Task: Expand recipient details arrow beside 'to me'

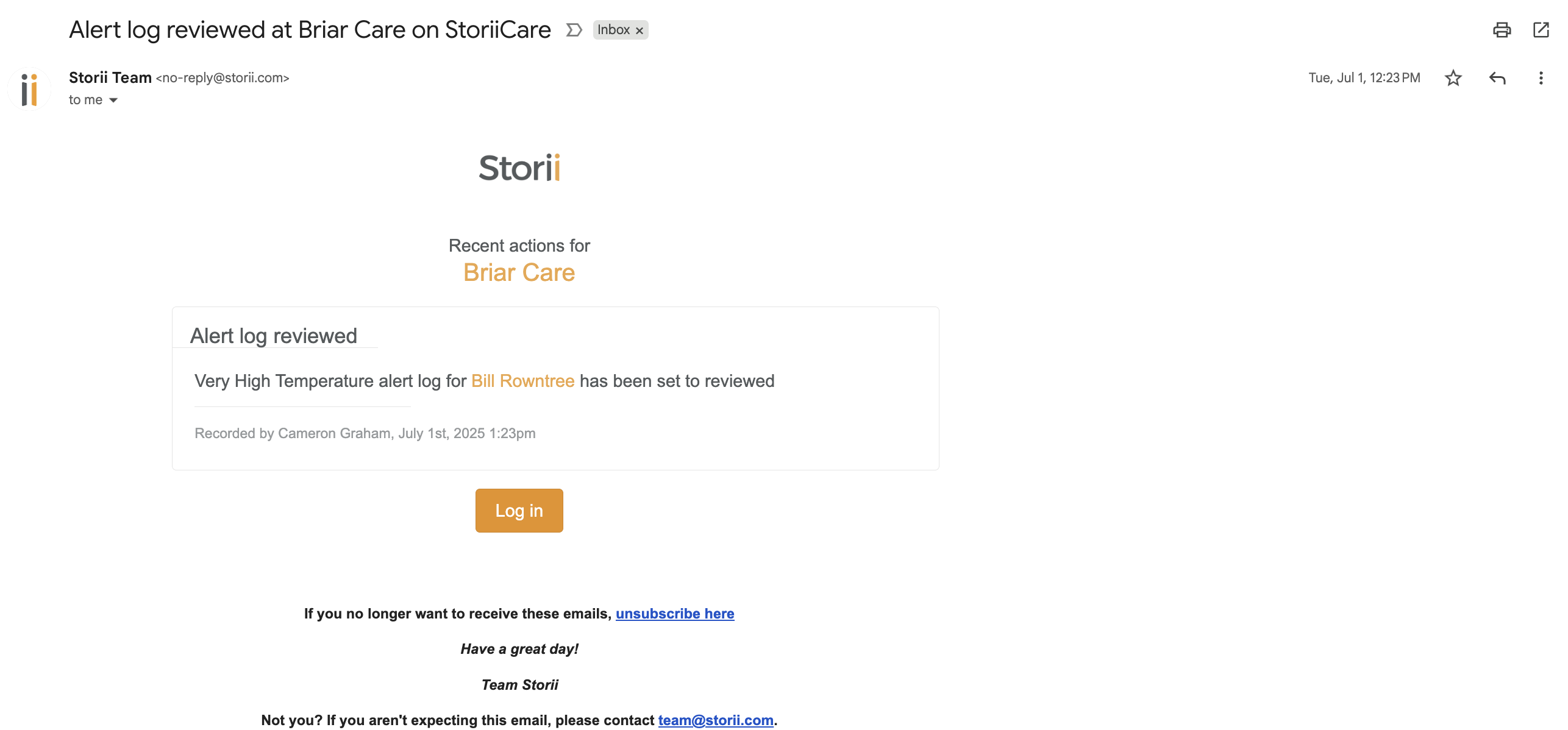Action: tap(113, 101)
